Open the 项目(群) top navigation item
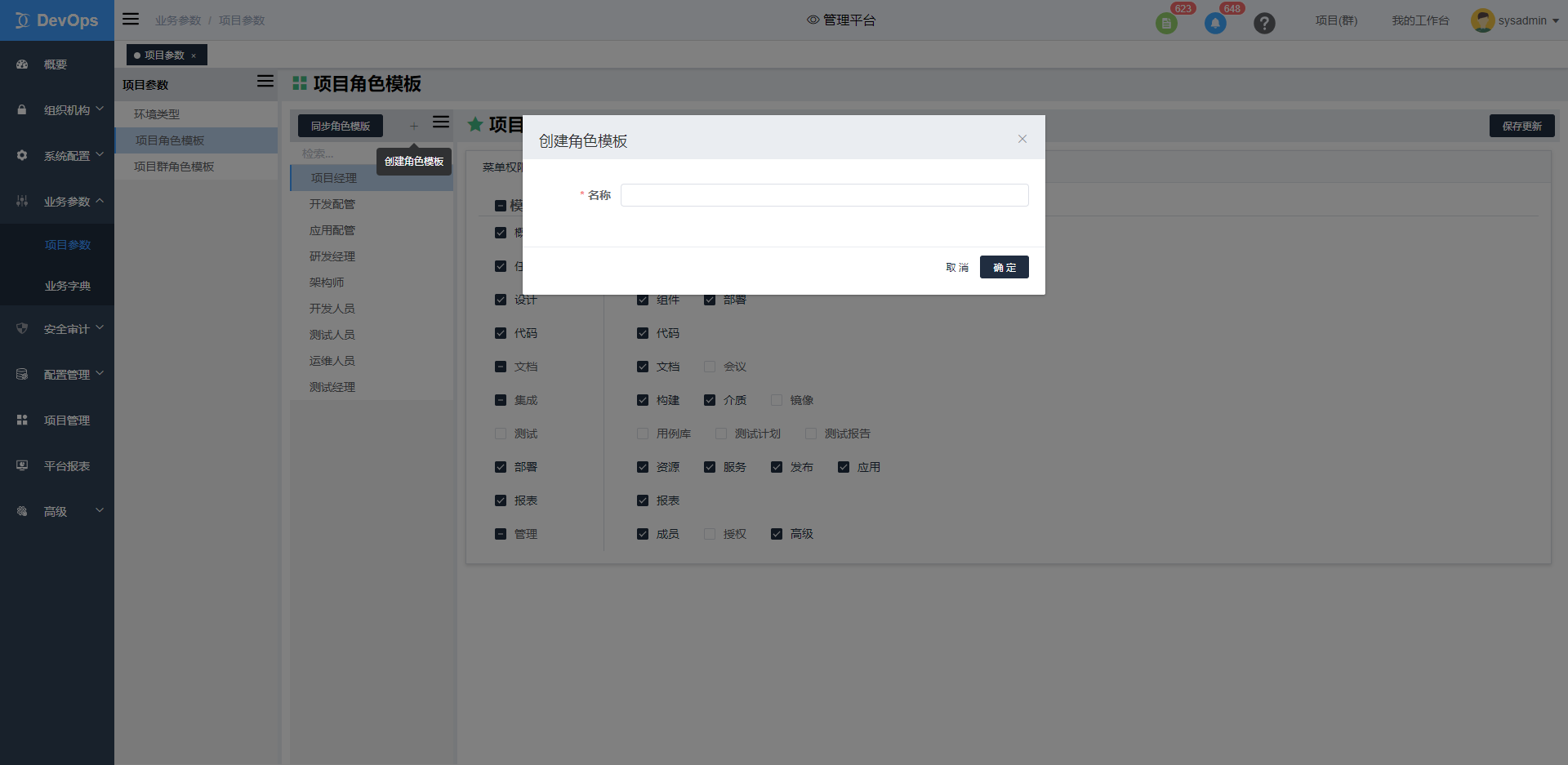The image size is (1568, 765). pyautogui.click(x=1336, y=20)
